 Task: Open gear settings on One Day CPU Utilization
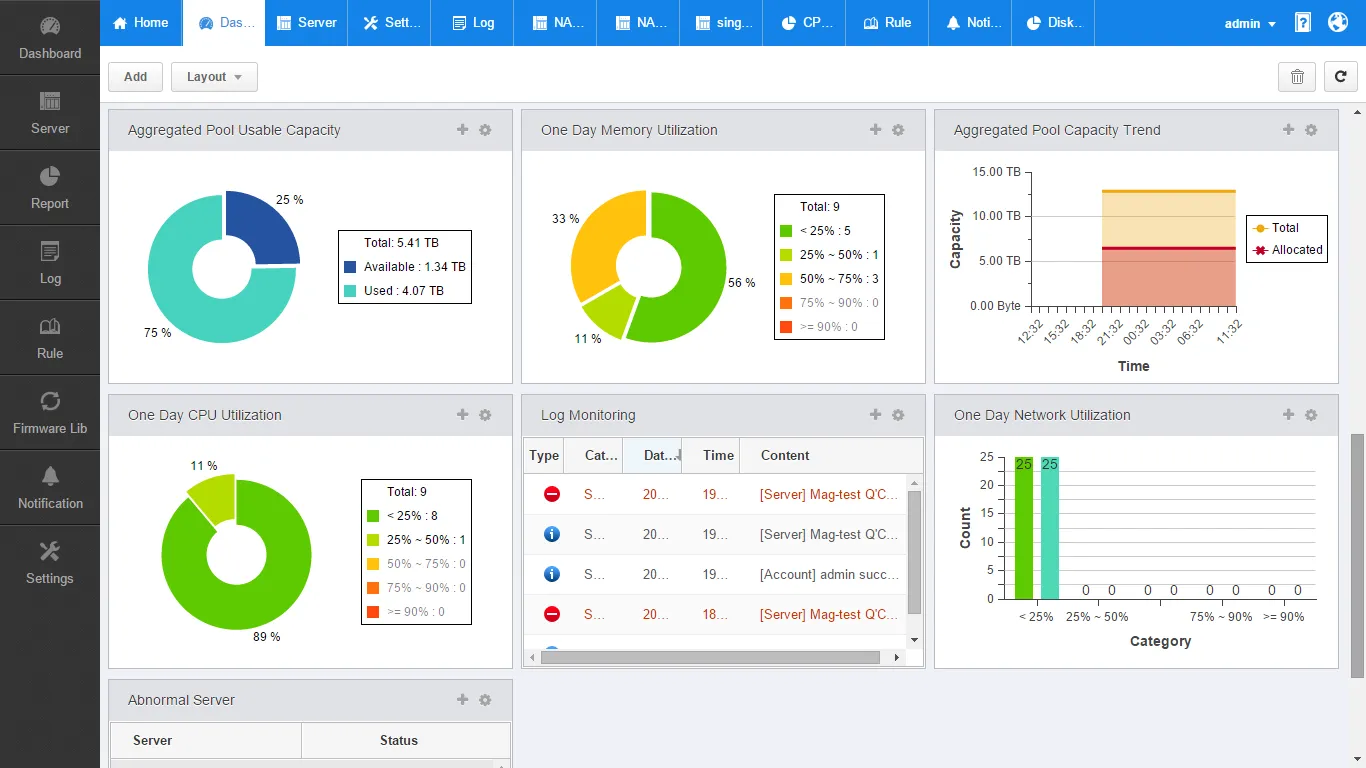(485, 415)
